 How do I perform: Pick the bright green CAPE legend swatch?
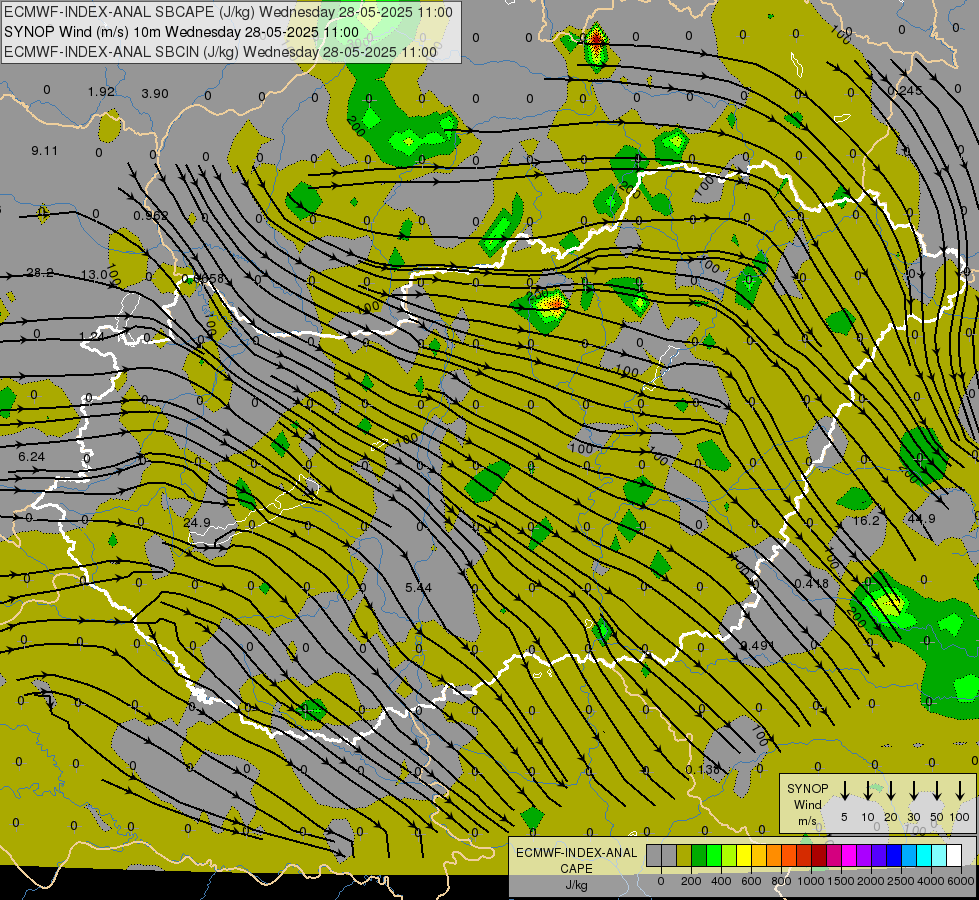pos(714,855)
